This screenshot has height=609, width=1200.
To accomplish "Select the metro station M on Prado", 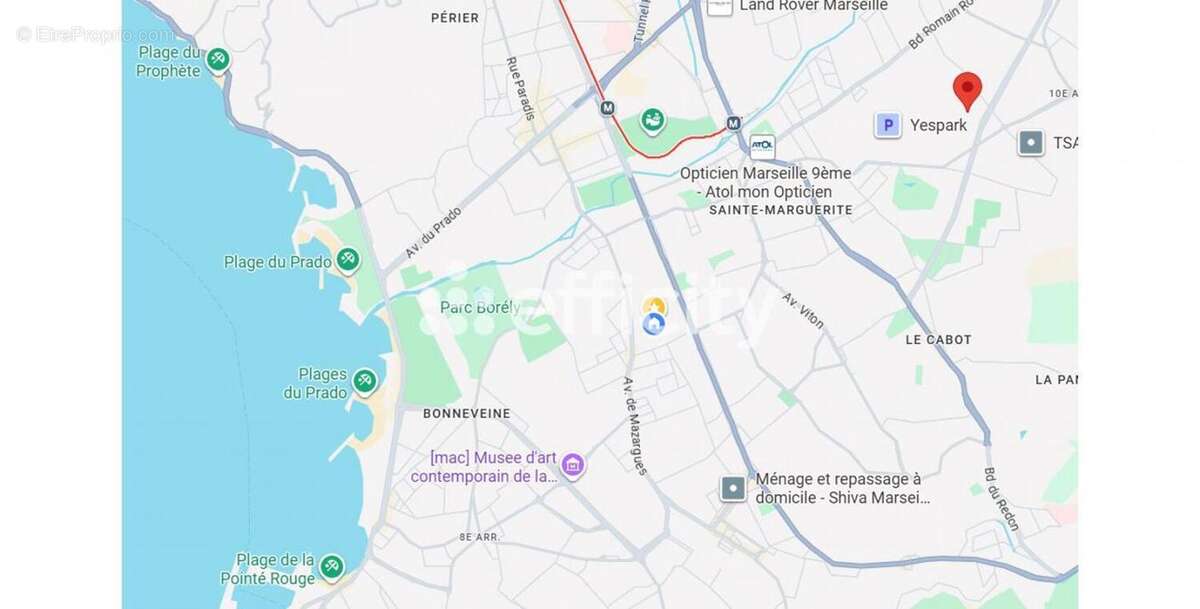I will coord(606,108).
